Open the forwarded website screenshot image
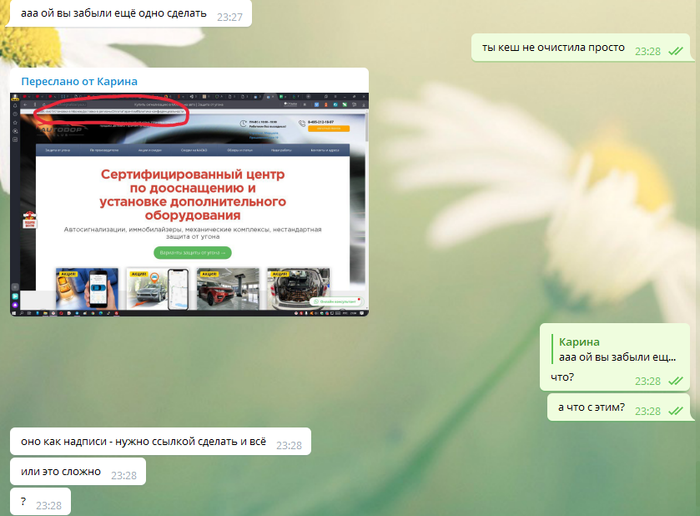Viewport: 700px width, 516px height. click(x=189, y=202)
